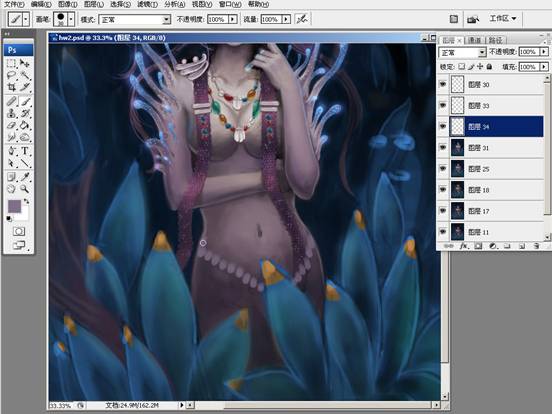Select the Crop tool

pyautogui.click(x=11, y=87)
